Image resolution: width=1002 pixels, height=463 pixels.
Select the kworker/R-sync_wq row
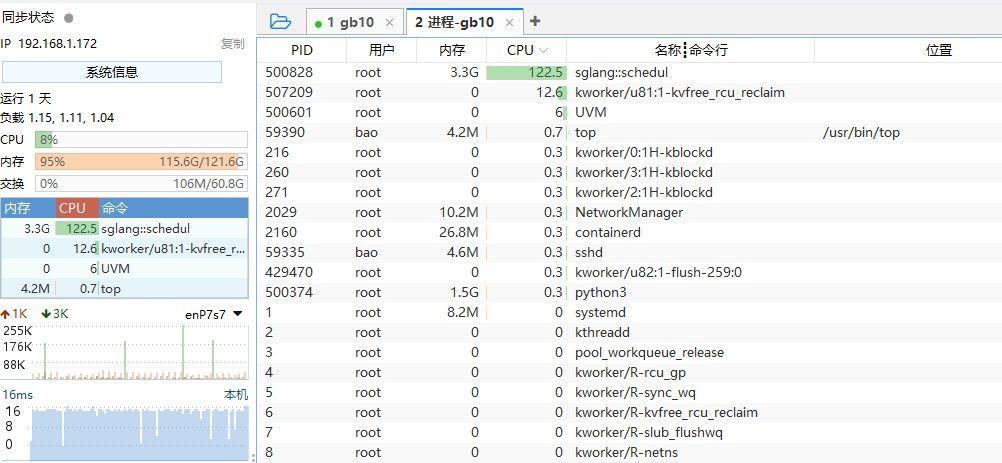pyautogui.click(x=629, y=393)
